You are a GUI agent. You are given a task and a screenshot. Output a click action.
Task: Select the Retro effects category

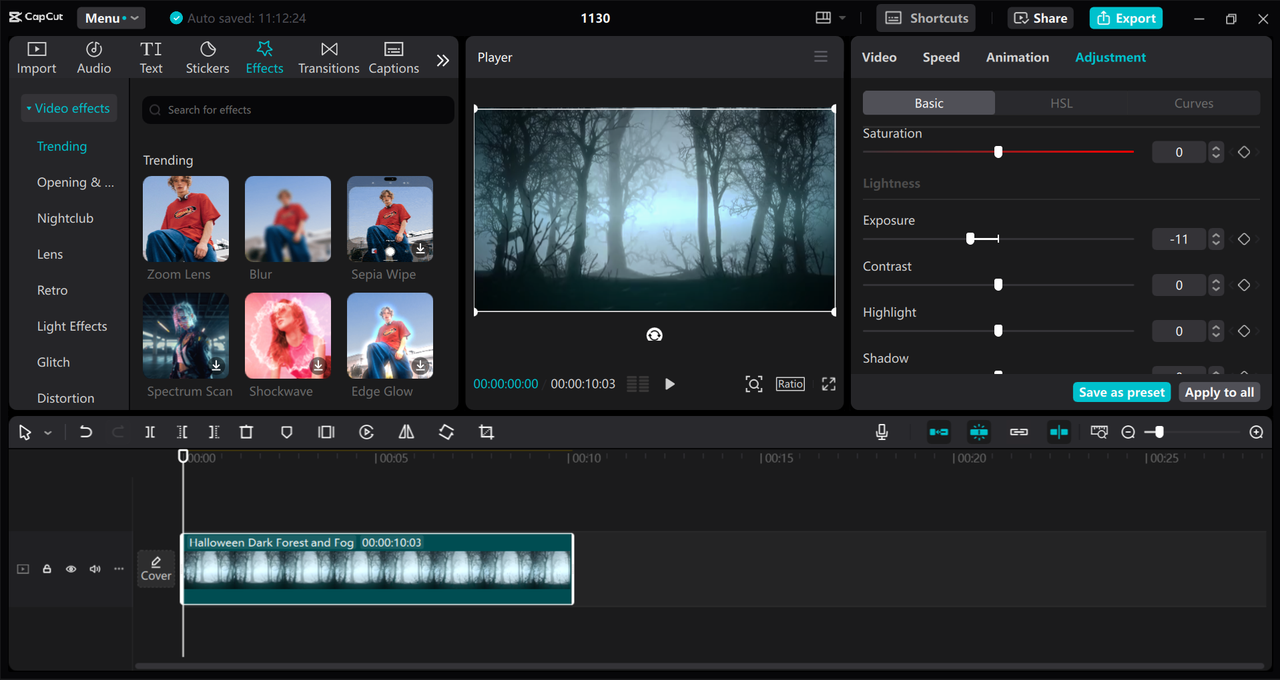[x=52, y=290]
